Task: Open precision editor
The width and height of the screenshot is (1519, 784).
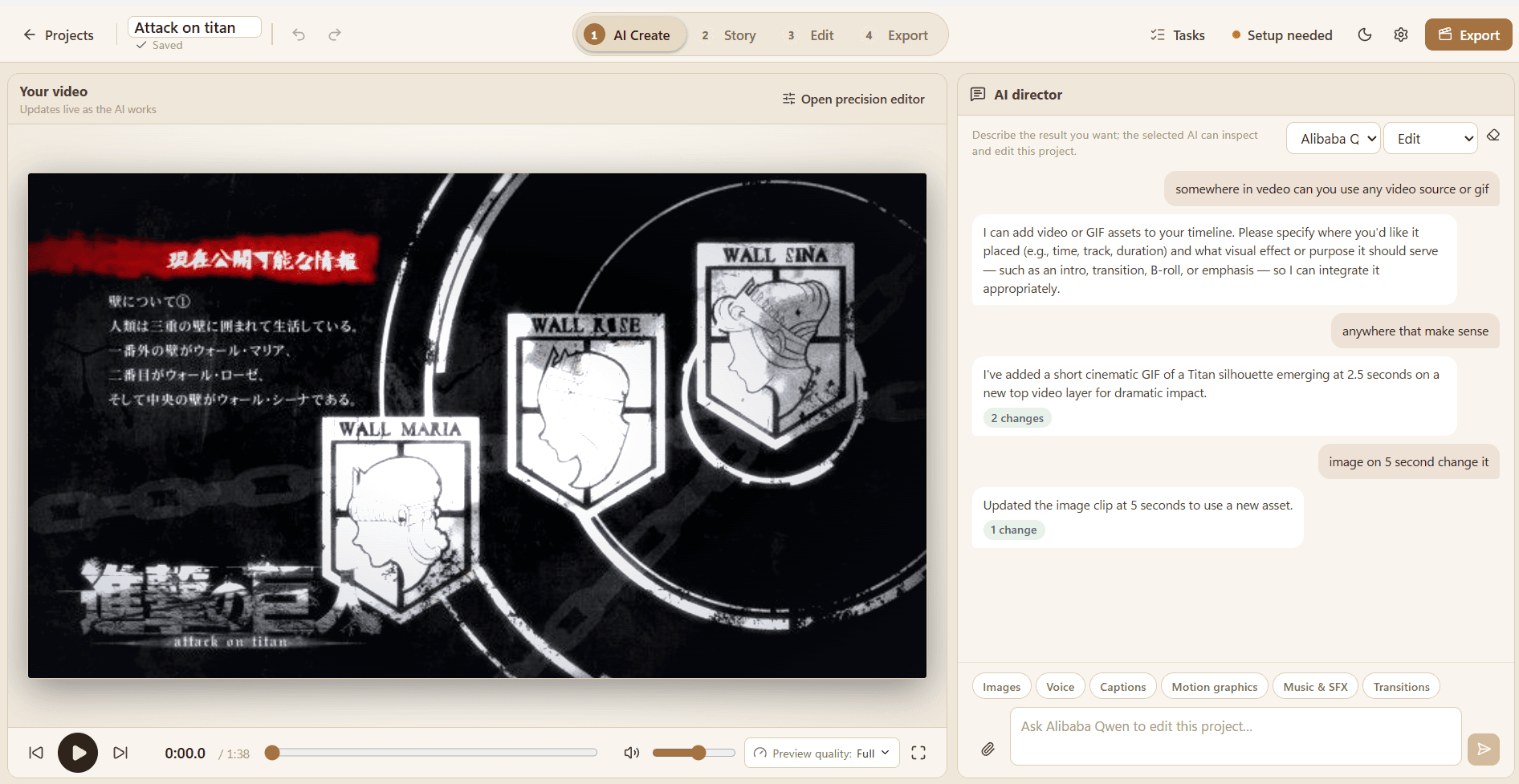Action: point(853,99)
